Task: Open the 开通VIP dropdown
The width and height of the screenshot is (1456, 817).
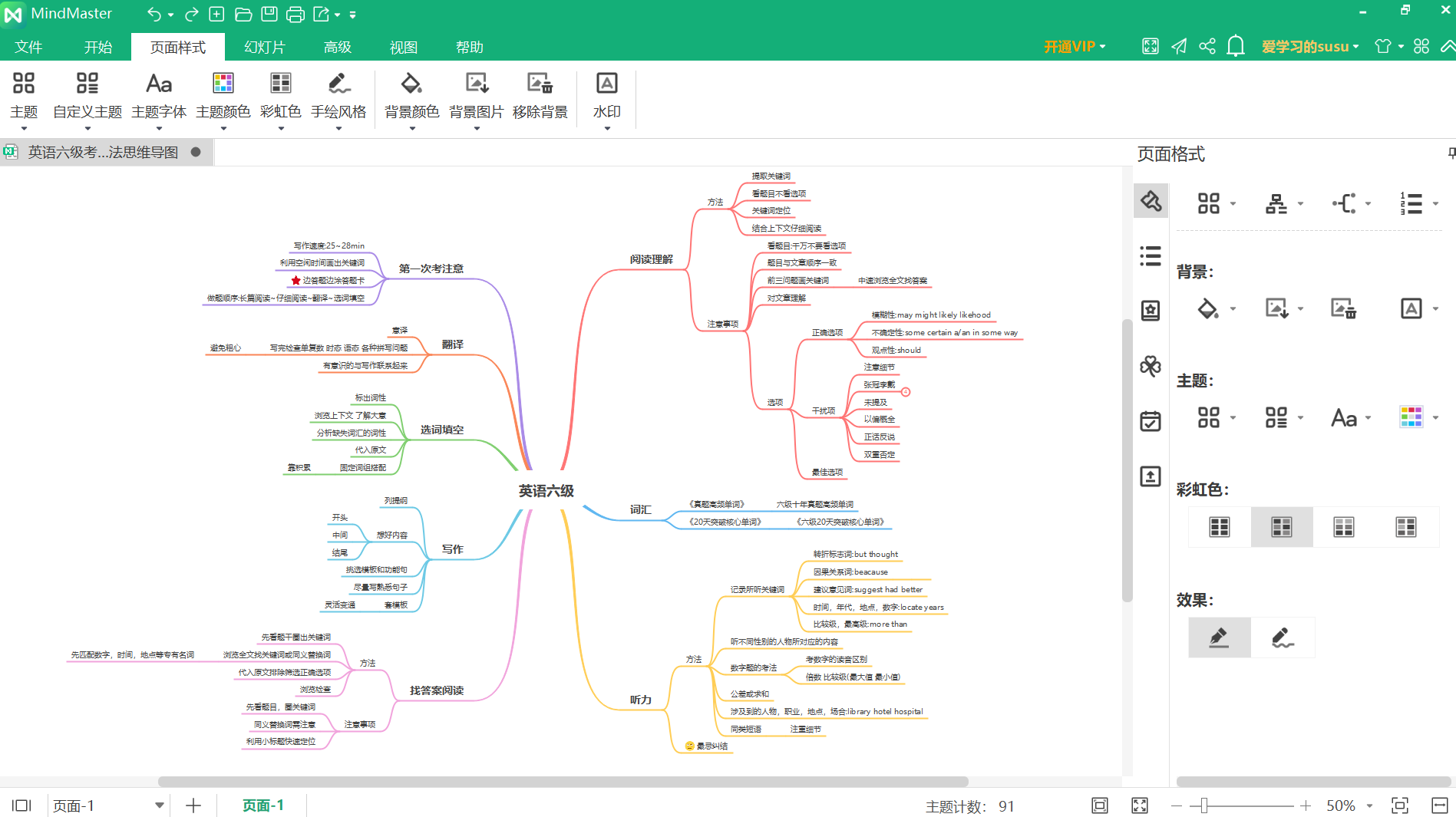Action: pyautogui.click(x=1075, y=47)
